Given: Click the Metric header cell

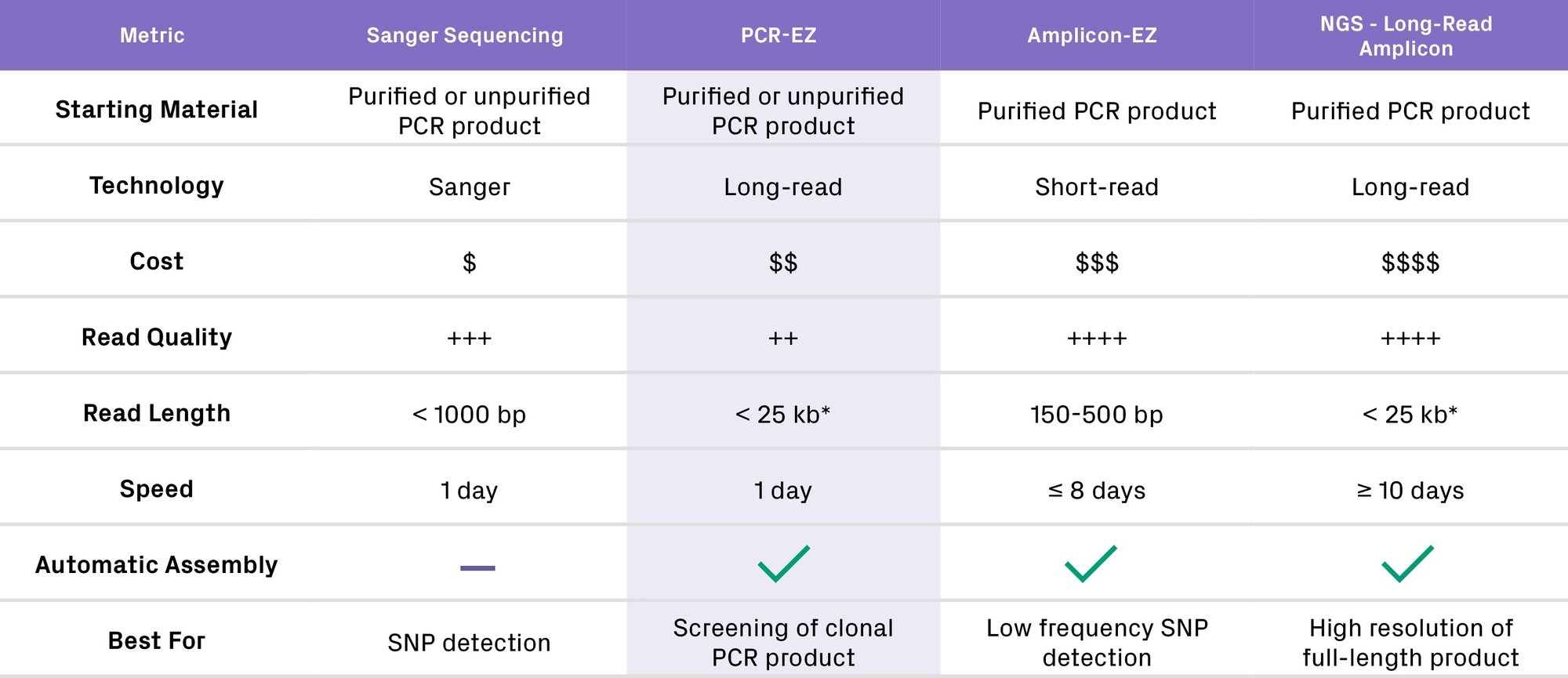Looking at the screenshot, I should tap(152, 35).
